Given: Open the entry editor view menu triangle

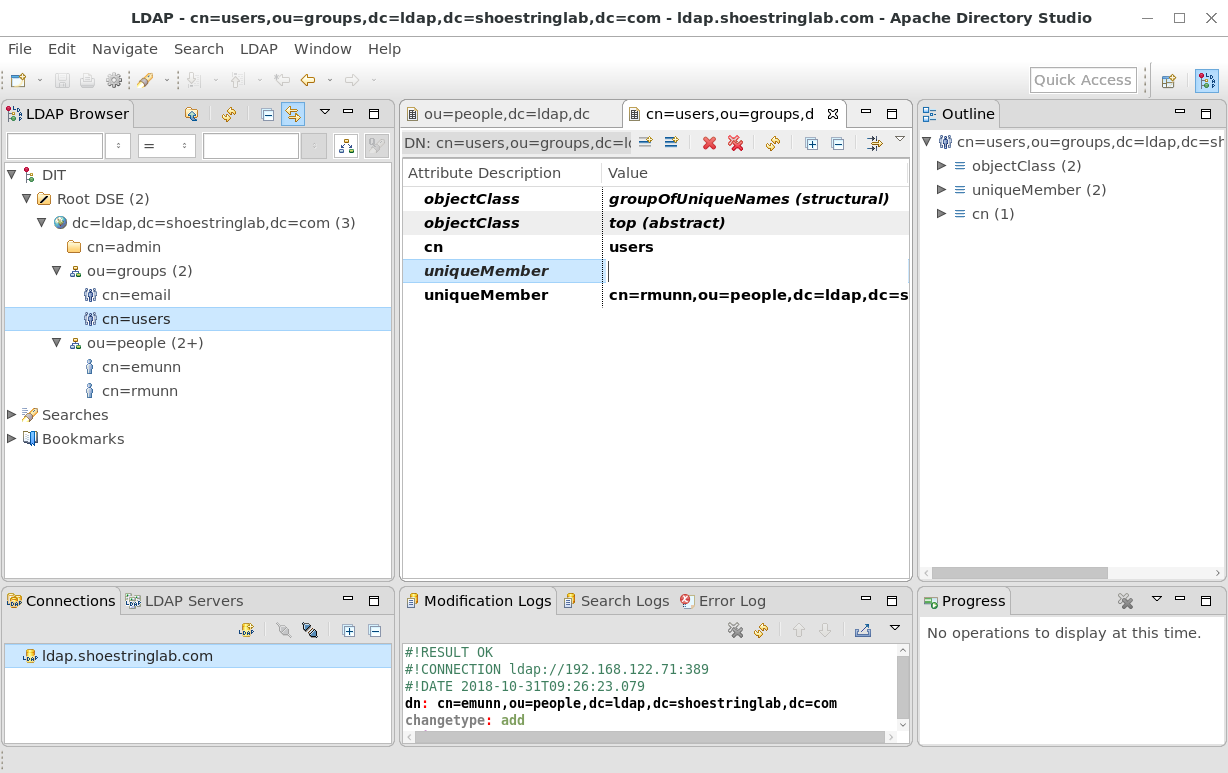Looking at the screenshot, I should pos(900,140).
